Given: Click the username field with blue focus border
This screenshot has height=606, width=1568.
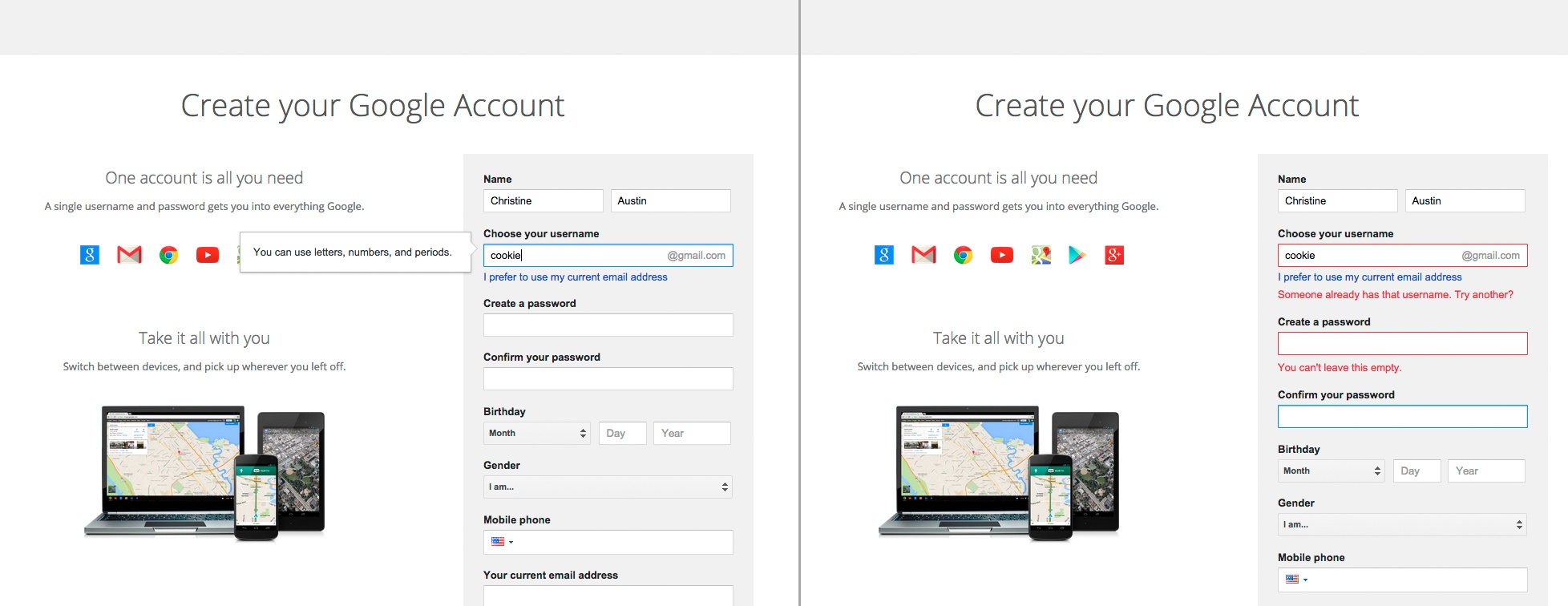Looking at the screenshot, I should point(608,255).
